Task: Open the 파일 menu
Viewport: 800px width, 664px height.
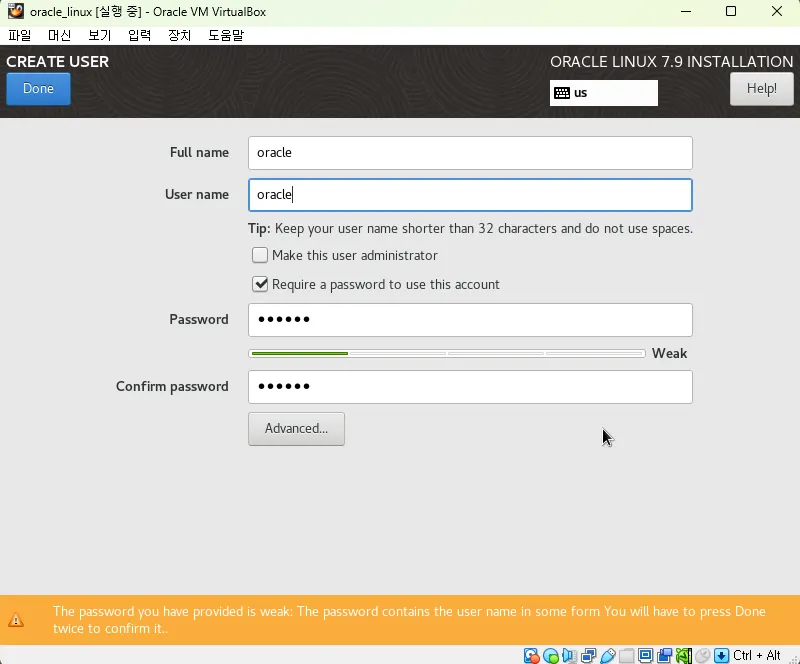Action: pos(20,35)
